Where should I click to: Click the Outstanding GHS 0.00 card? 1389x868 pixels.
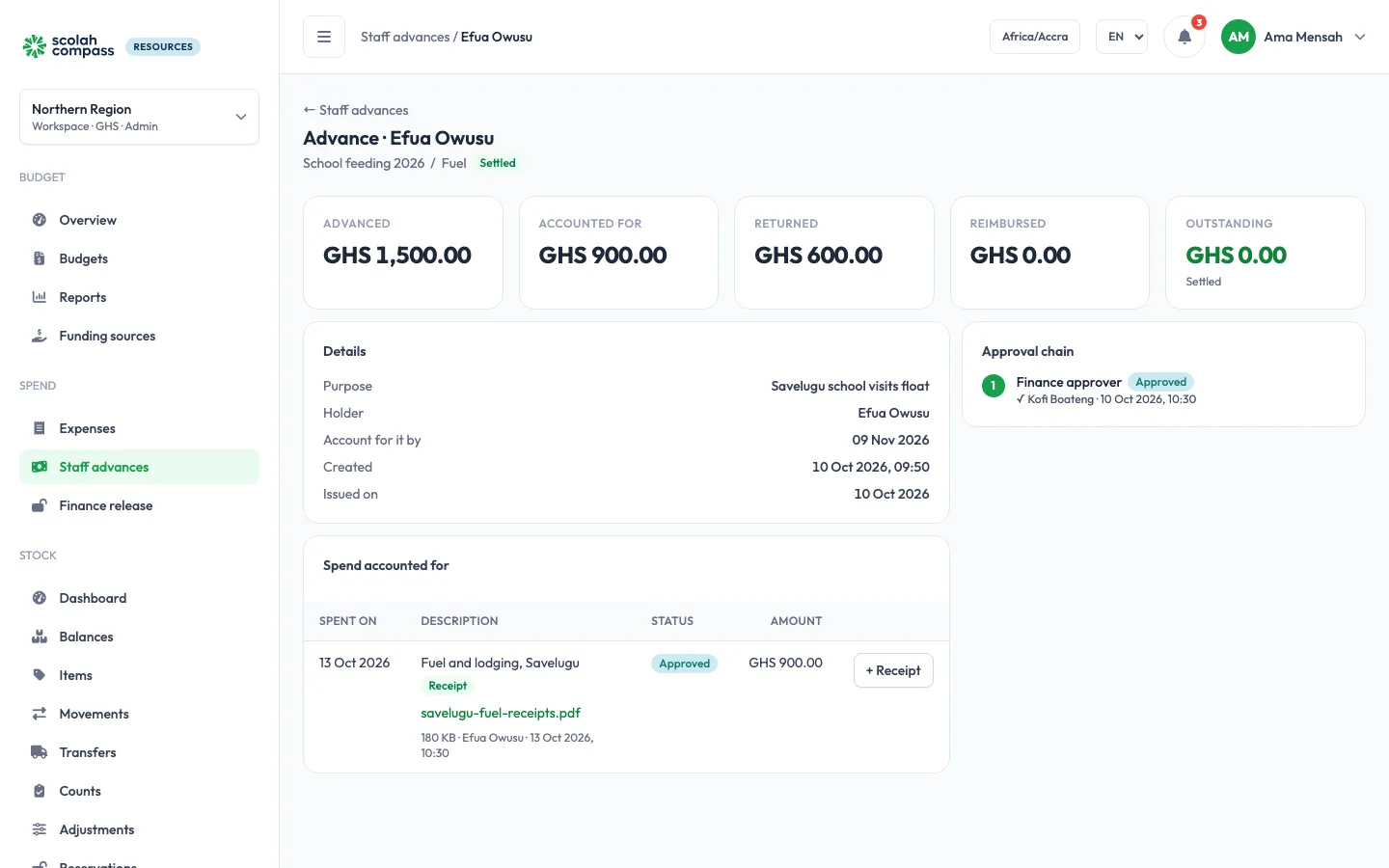tap(1265, 253)
